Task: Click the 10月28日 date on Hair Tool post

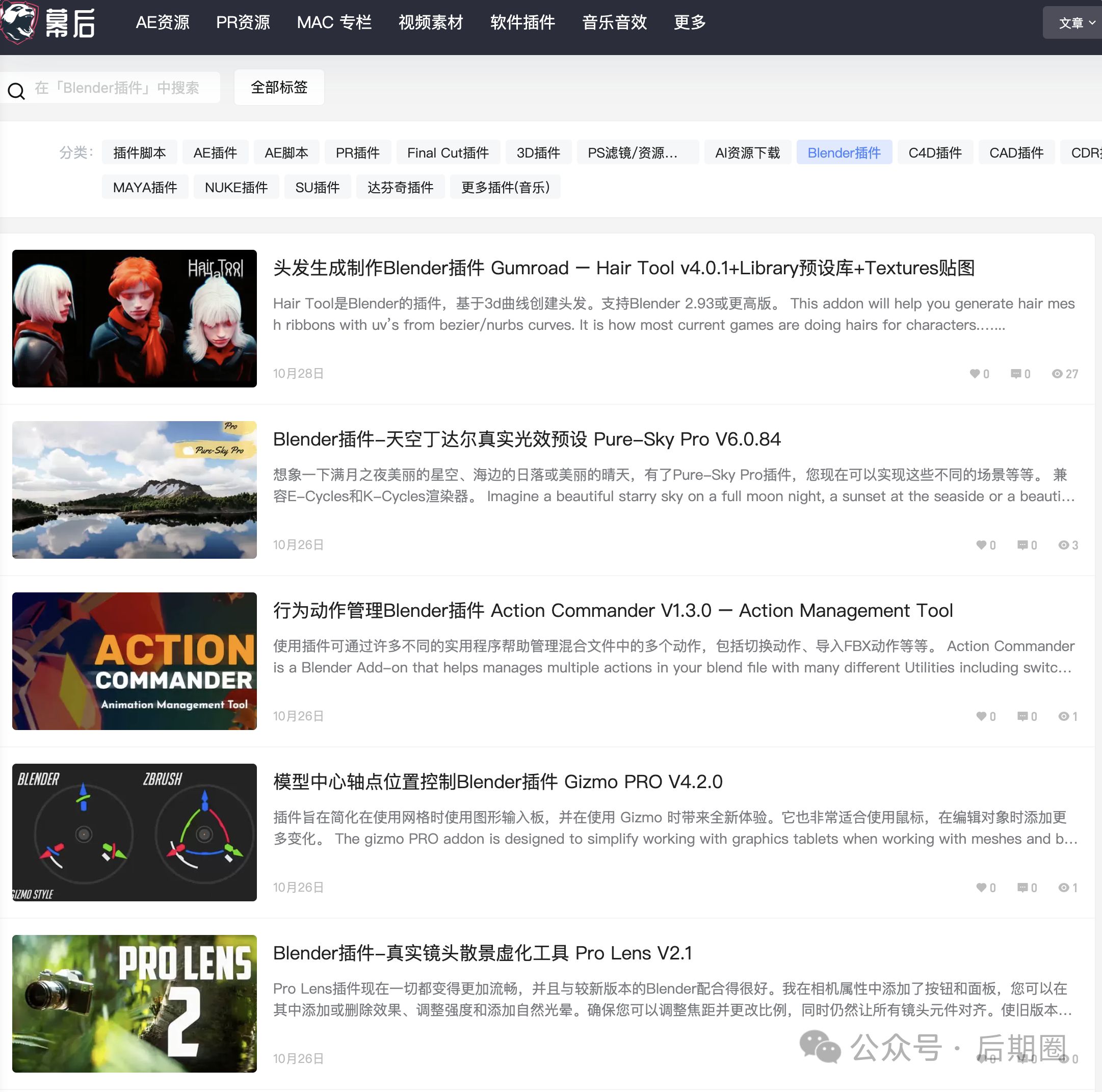Action: (298, 373)
